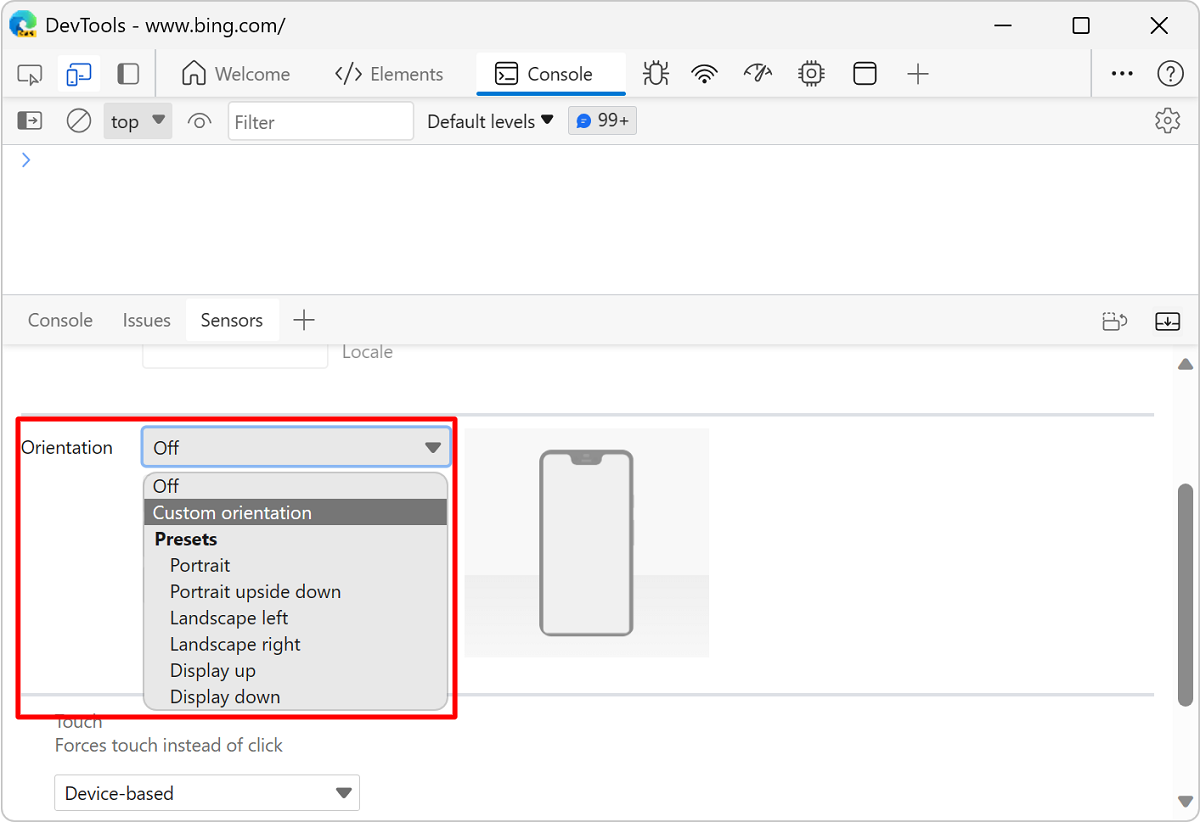1200x822 pixels.
Task: Toggle the console sidebar icon
Action: [x=30, y=121]
